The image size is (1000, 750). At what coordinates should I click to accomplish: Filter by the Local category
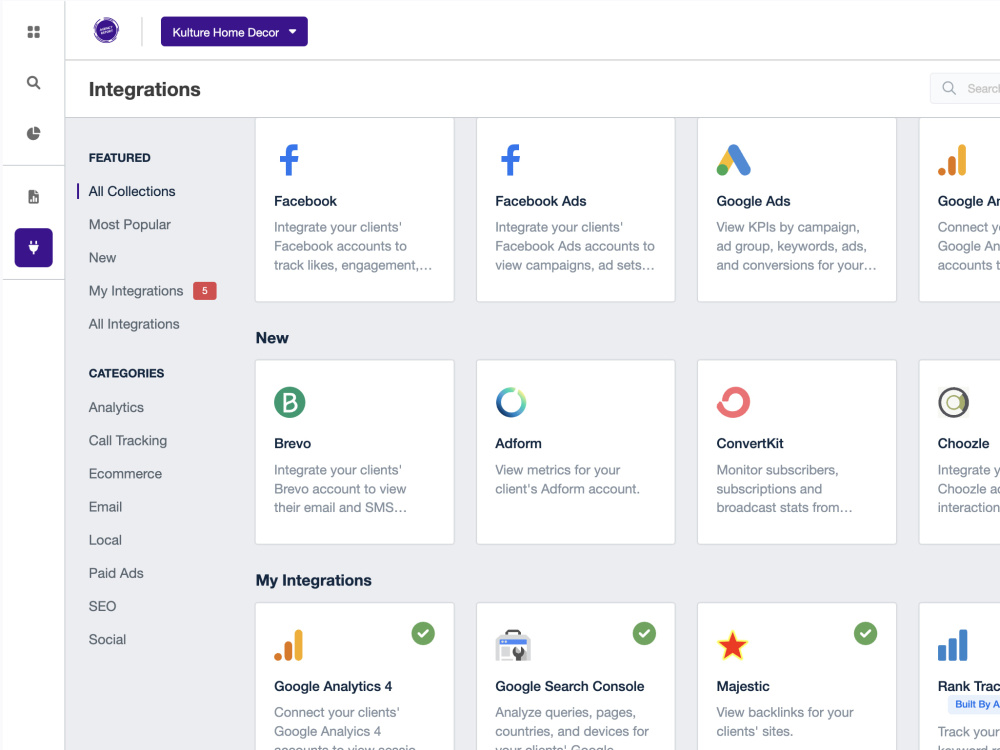tap(105, 540)
